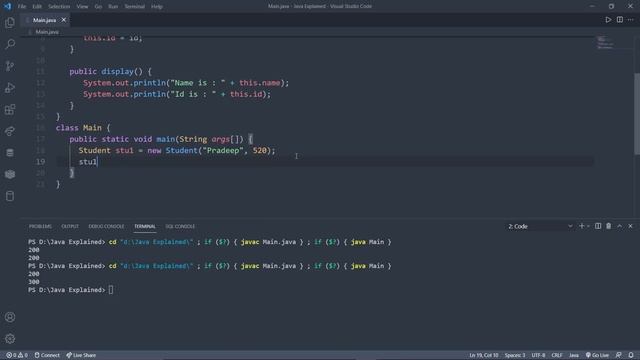Change encoding via UTF-8 indicator
This screenshot has height=360, width=640.
pos(538,355)
